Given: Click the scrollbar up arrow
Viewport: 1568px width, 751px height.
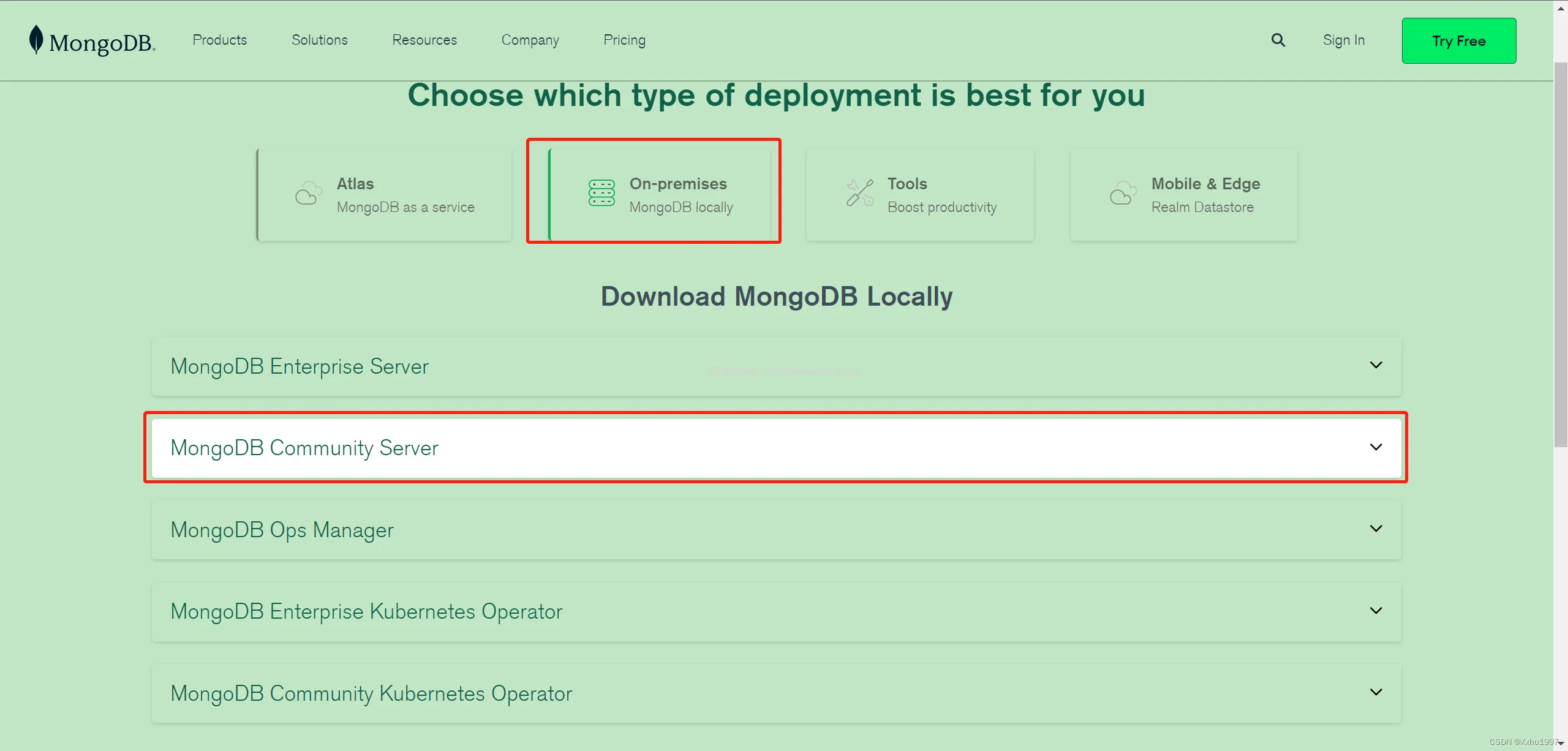Looking at the screenshot, I should [x=1561, y=7].
